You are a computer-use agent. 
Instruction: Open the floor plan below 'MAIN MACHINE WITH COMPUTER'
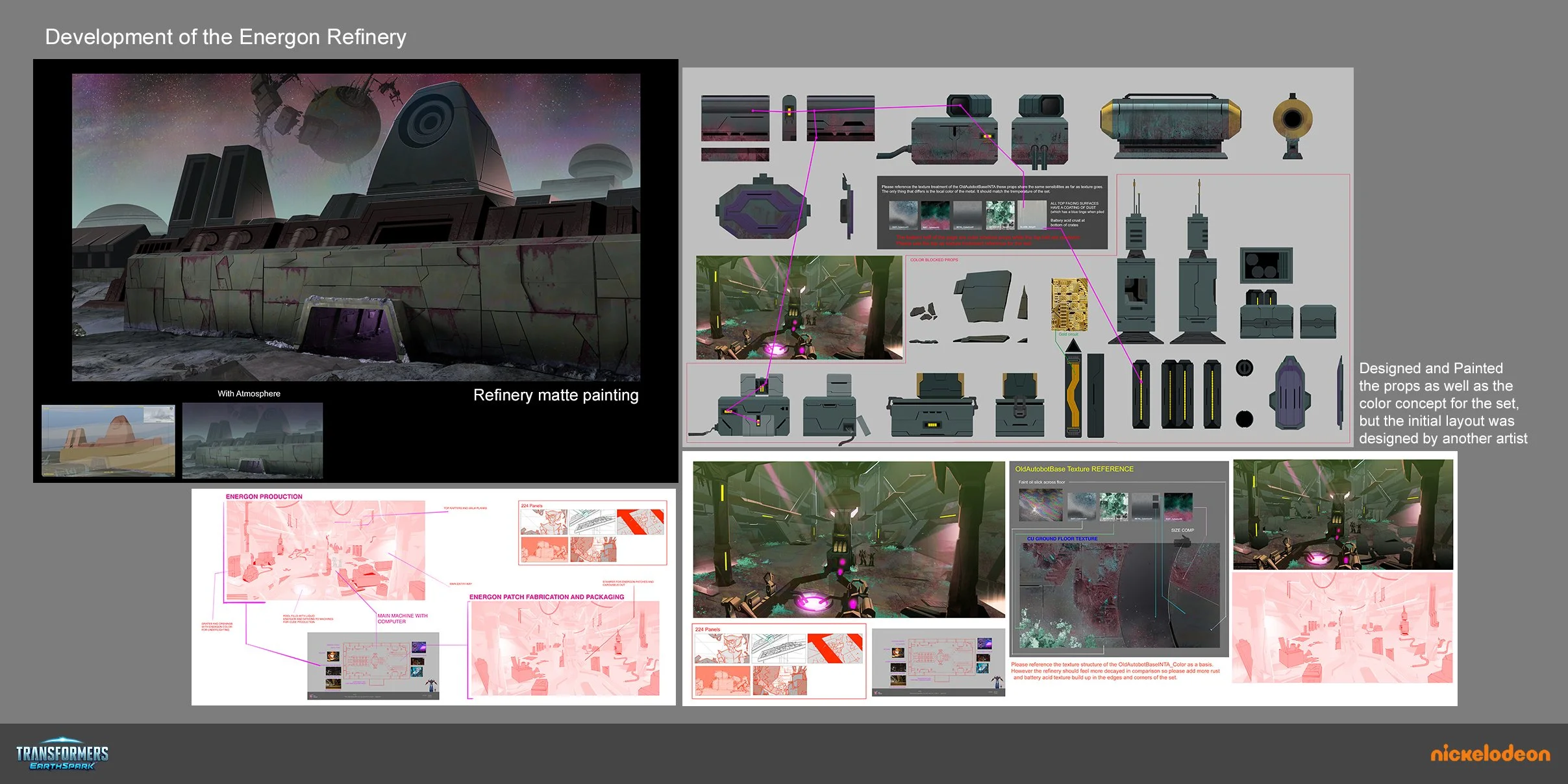pyautogui.click(x=373, y=666)
